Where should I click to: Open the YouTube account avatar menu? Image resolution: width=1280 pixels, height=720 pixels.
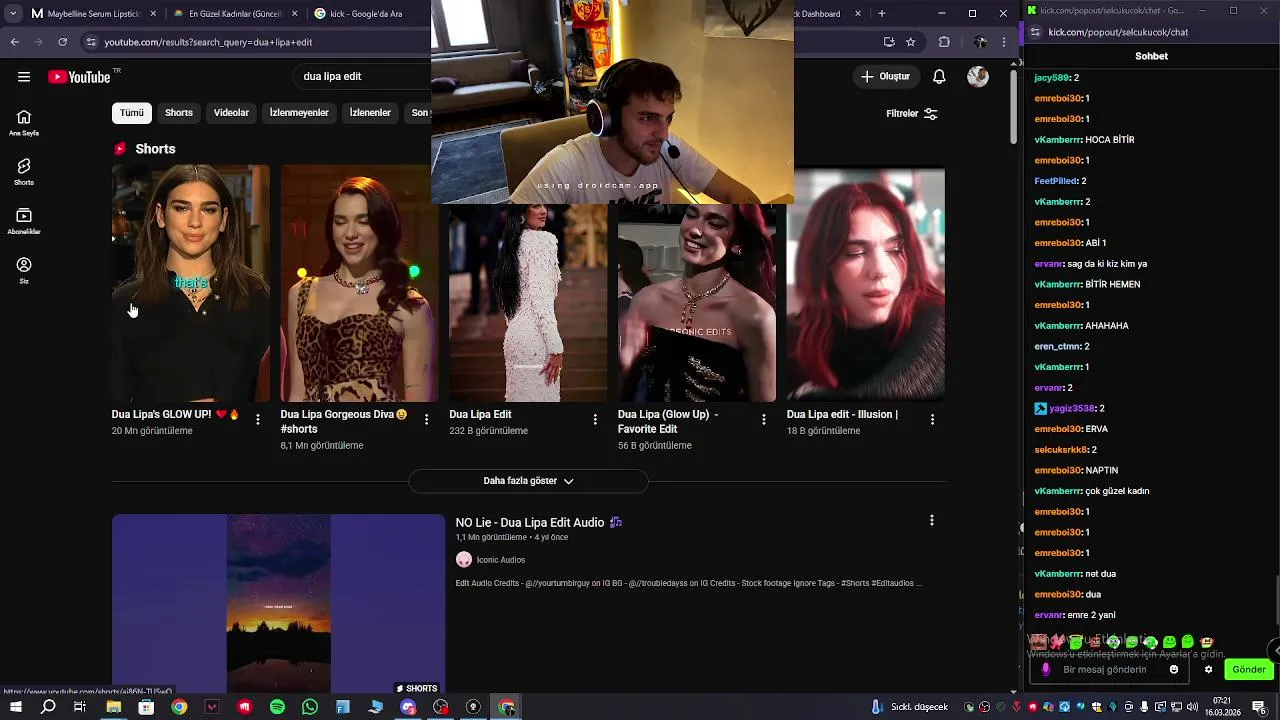978,77
